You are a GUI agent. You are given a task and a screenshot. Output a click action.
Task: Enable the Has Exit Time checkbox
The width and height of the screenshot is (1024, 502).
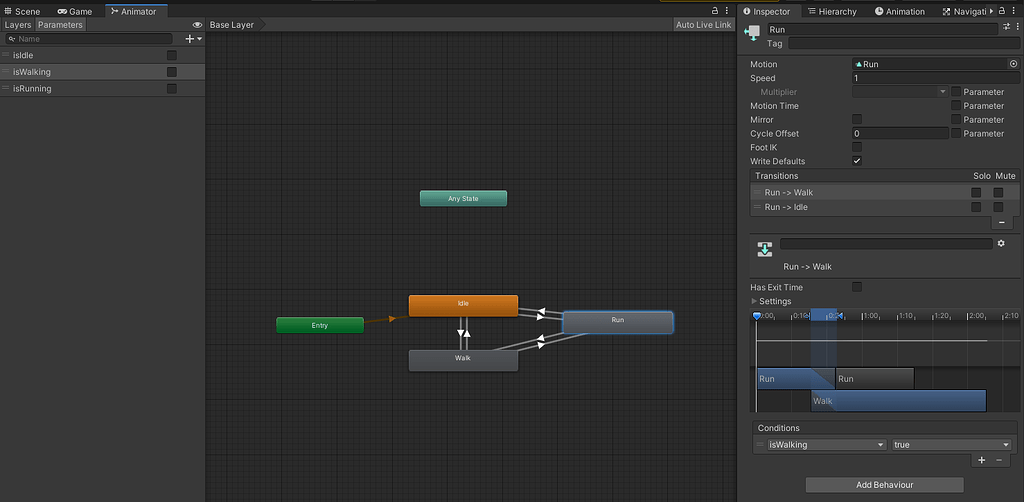(x=857, y=287)
